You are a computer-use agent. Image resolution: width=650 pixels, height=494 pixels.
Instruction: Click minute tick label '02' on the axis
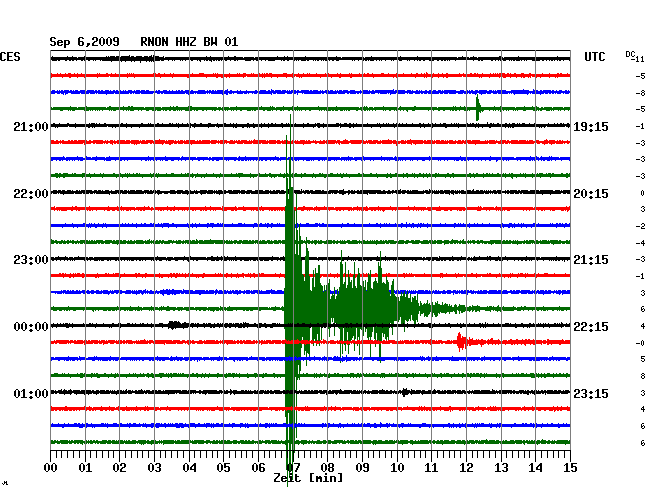119,468
